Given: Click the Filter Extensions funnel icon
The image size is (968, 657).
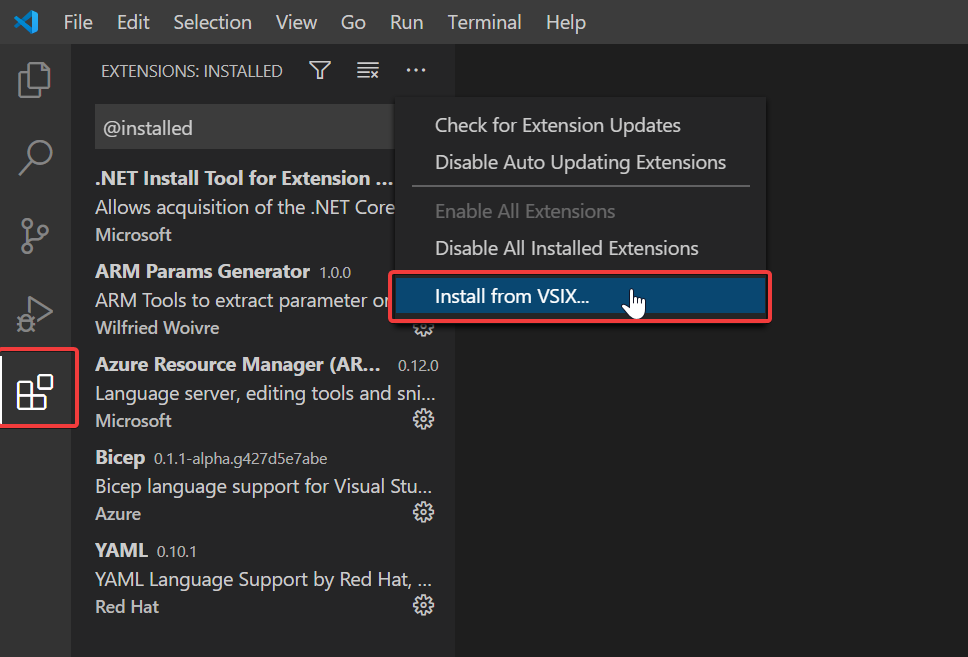Looking at the screenshot, I should pyautogui.click(x=320, y=70).
